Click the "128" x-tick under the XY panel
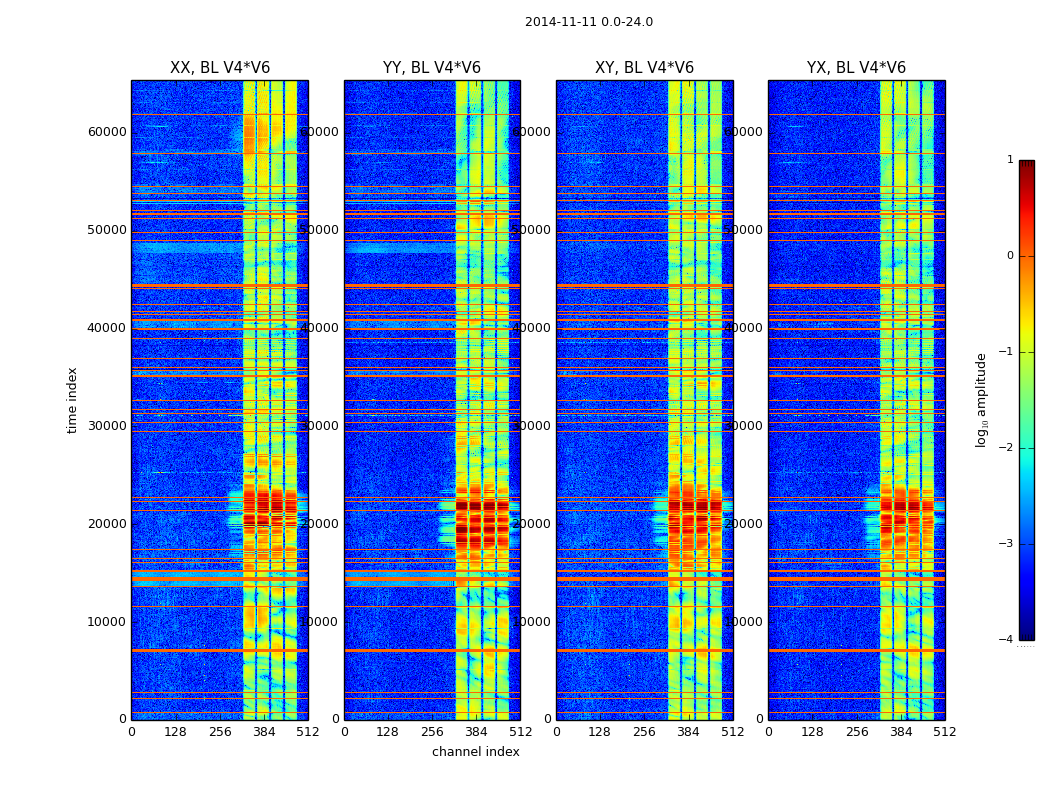Viewport: 1050px width, 800px height. (599, 732)
